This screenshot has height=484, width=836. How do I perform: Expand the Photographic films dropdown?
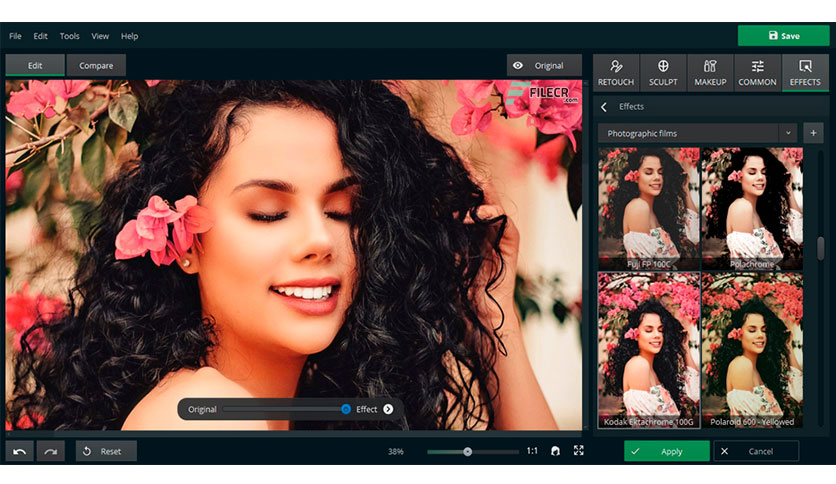pyautogui.click(x=788, y=133)
